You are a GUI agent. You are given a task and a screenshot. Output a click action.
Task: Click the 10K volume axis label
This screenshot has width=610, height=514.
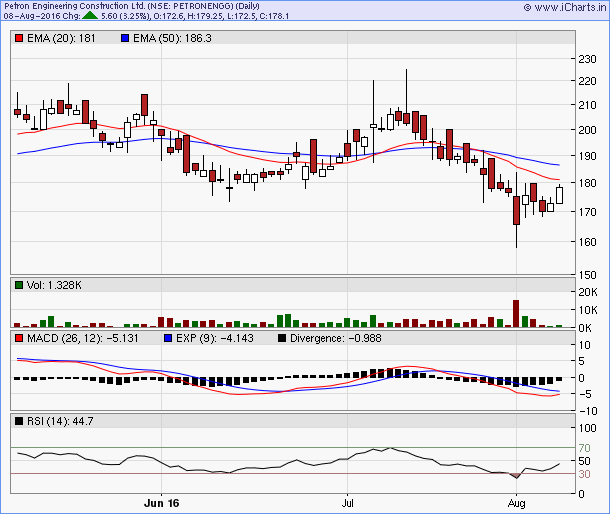(x=588, y=310)
